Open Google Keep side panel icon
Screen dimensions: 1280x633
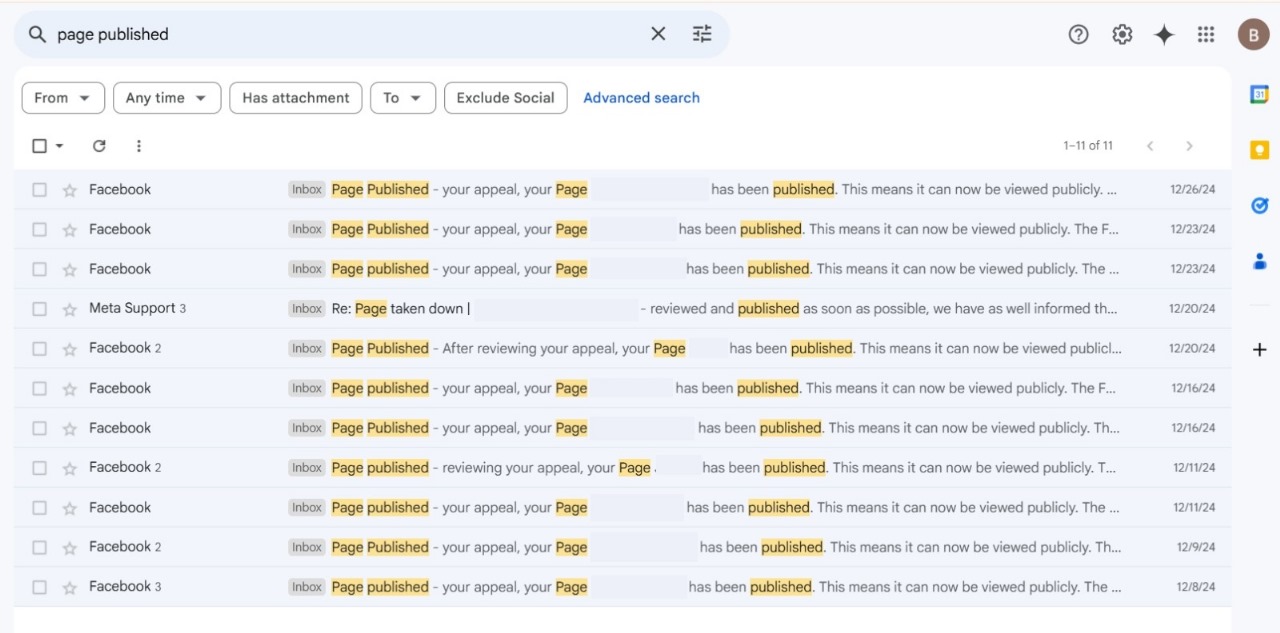1260,150
